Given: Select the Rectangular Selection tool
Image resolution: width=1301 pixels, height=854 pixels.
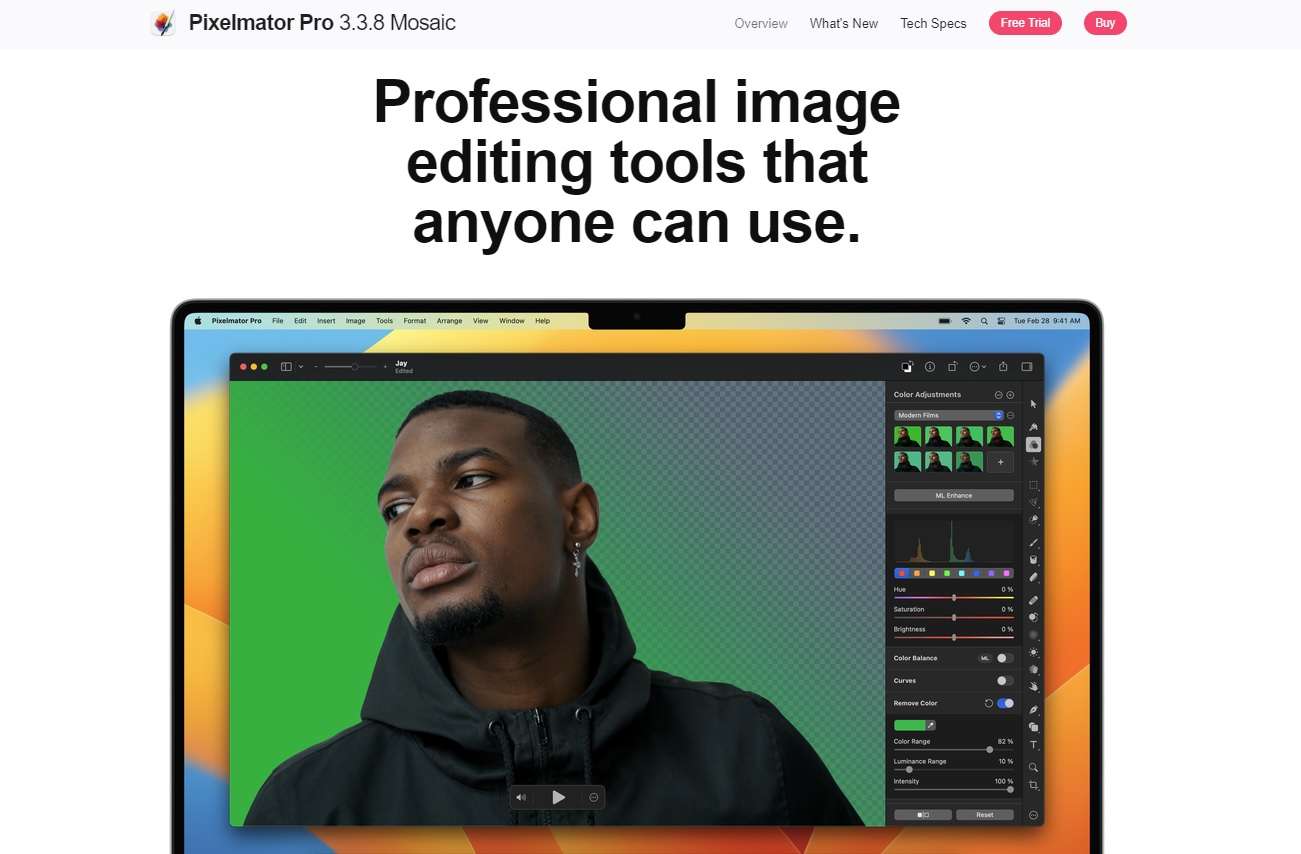Looking at the screenshot, I should (x=1033, y=485).
